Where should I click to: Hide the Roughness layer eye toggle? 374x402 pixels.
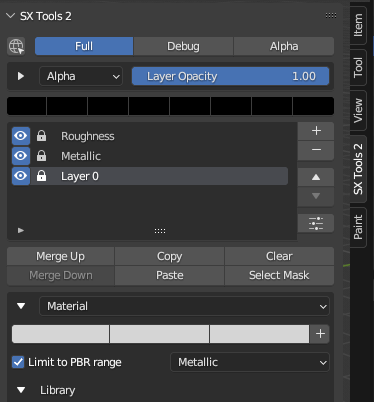[x=21, y=136]
